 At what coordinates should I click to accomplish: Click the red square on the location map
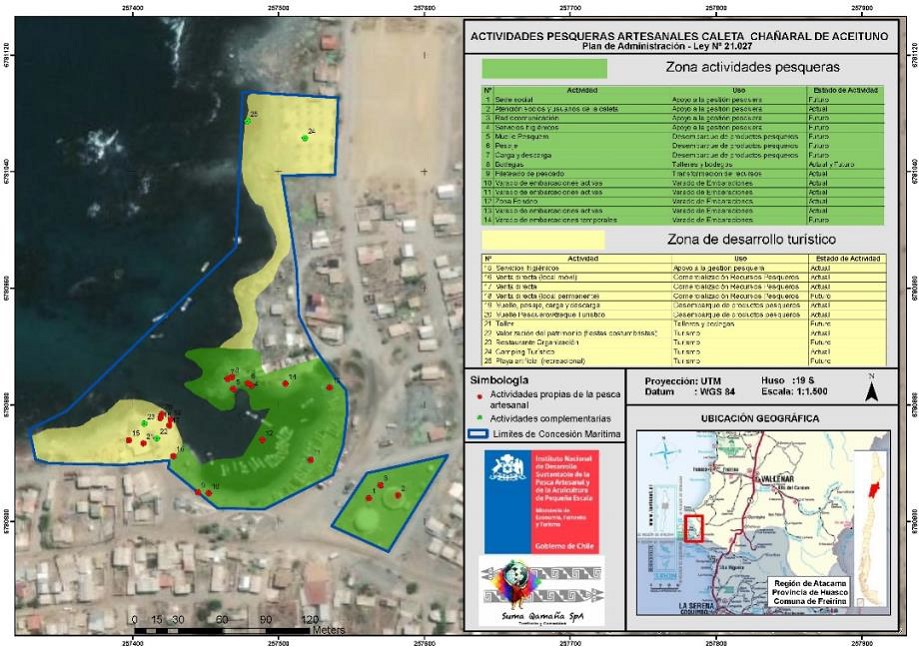point(693,529)
